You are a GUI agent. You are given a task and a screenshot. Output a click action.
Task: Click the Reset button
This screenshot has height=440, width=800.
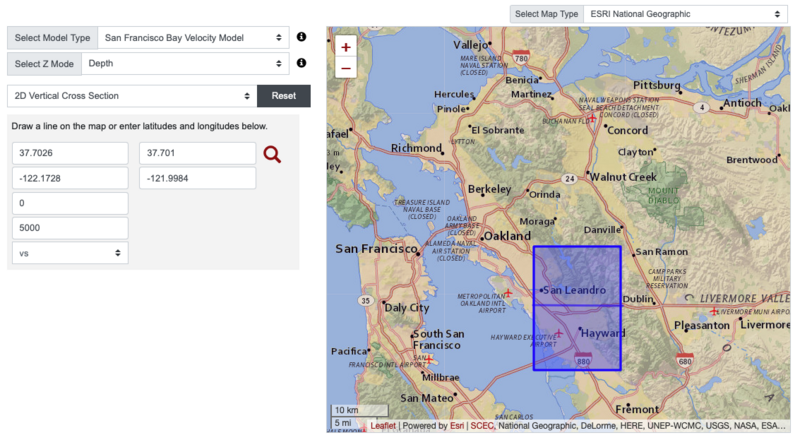[x=284, y=96]
